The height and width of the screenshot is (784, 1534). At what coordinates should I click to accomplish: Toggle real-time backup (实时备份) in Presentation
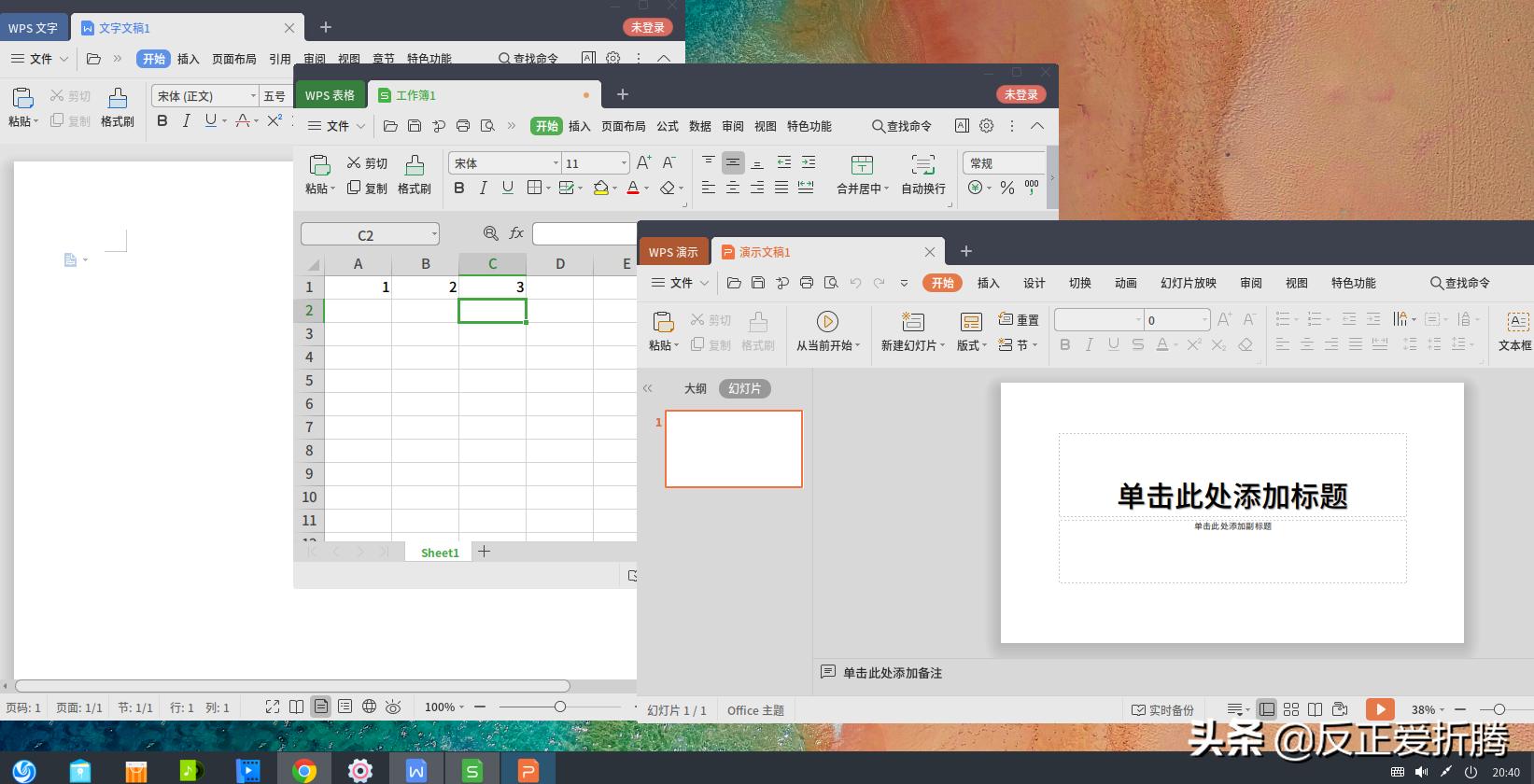click(1163, 710)
